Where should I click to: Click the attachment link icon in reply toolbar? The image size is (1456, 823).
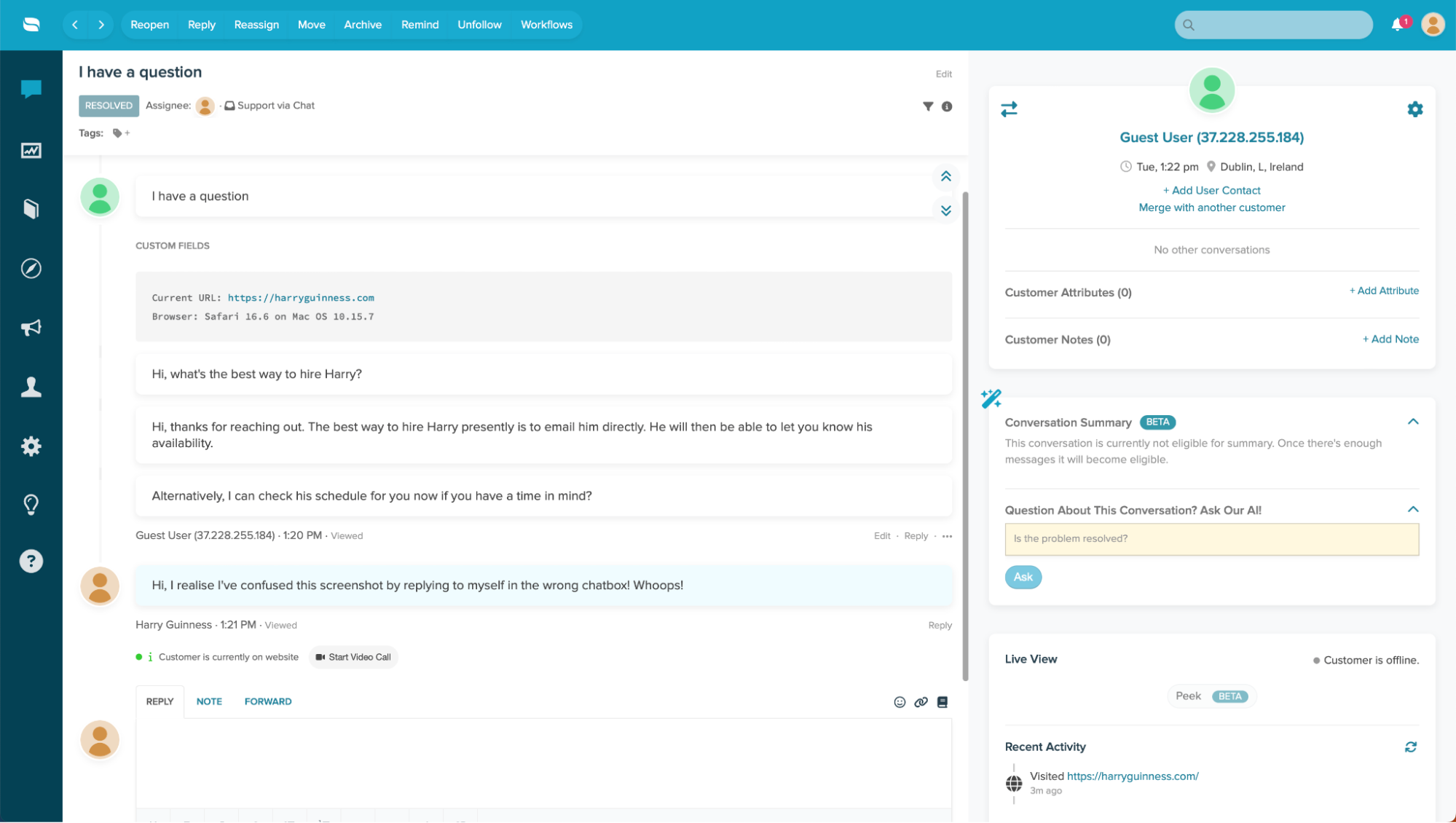pos(921,702)
